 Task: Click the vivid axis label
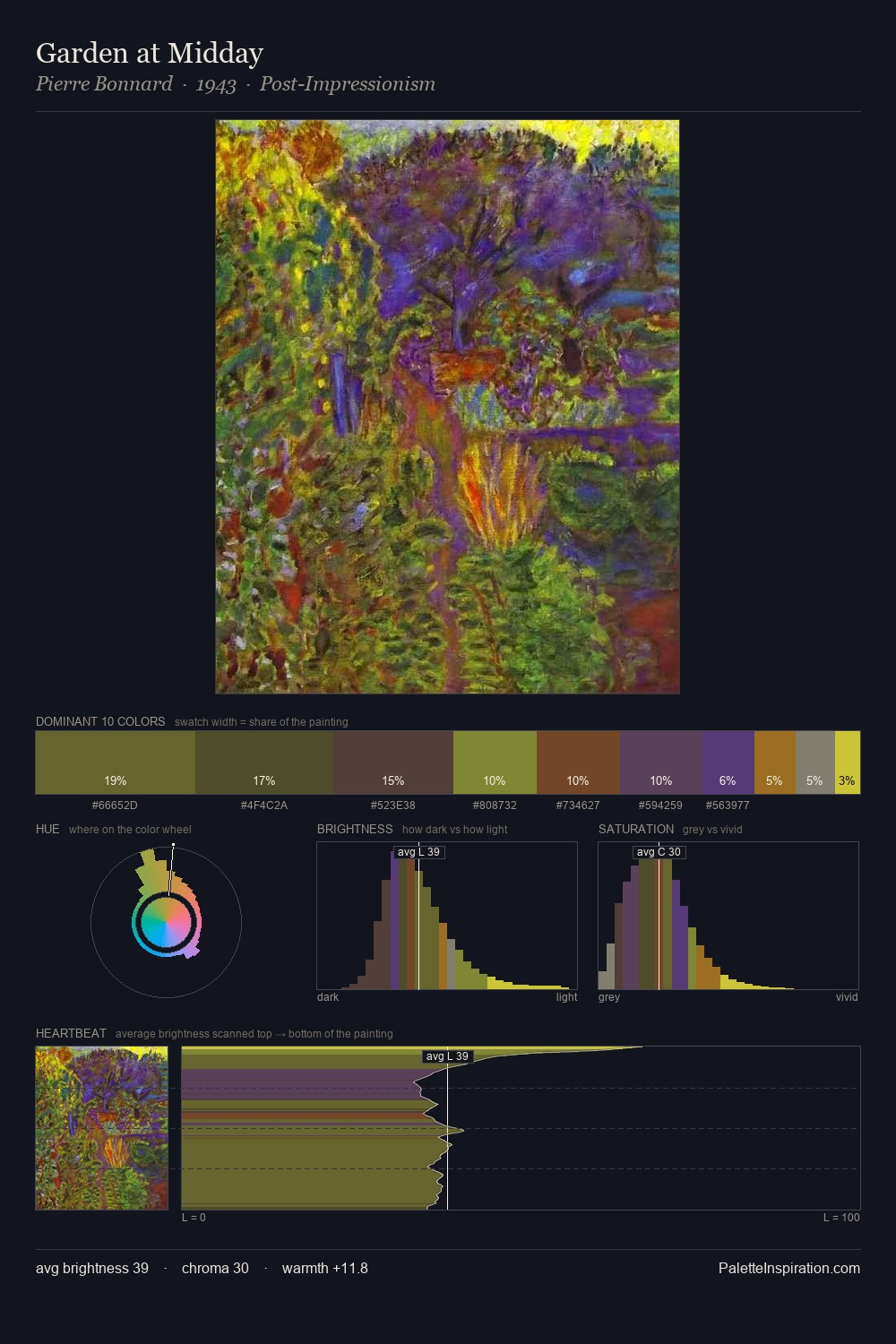click(847, 997)
